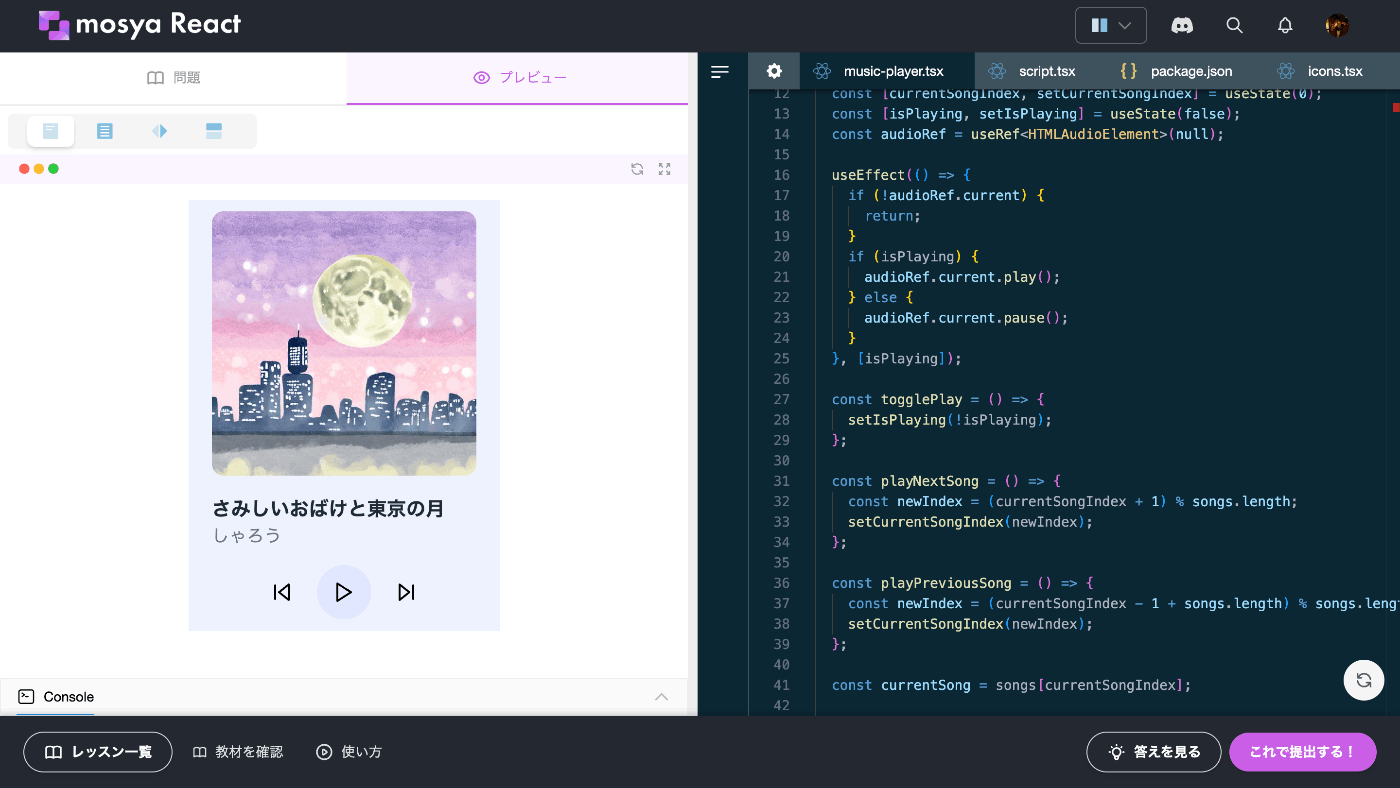Screen dimensions: 1400x788
Task: Click artist name しゃろう
Action: pos(247,535)
